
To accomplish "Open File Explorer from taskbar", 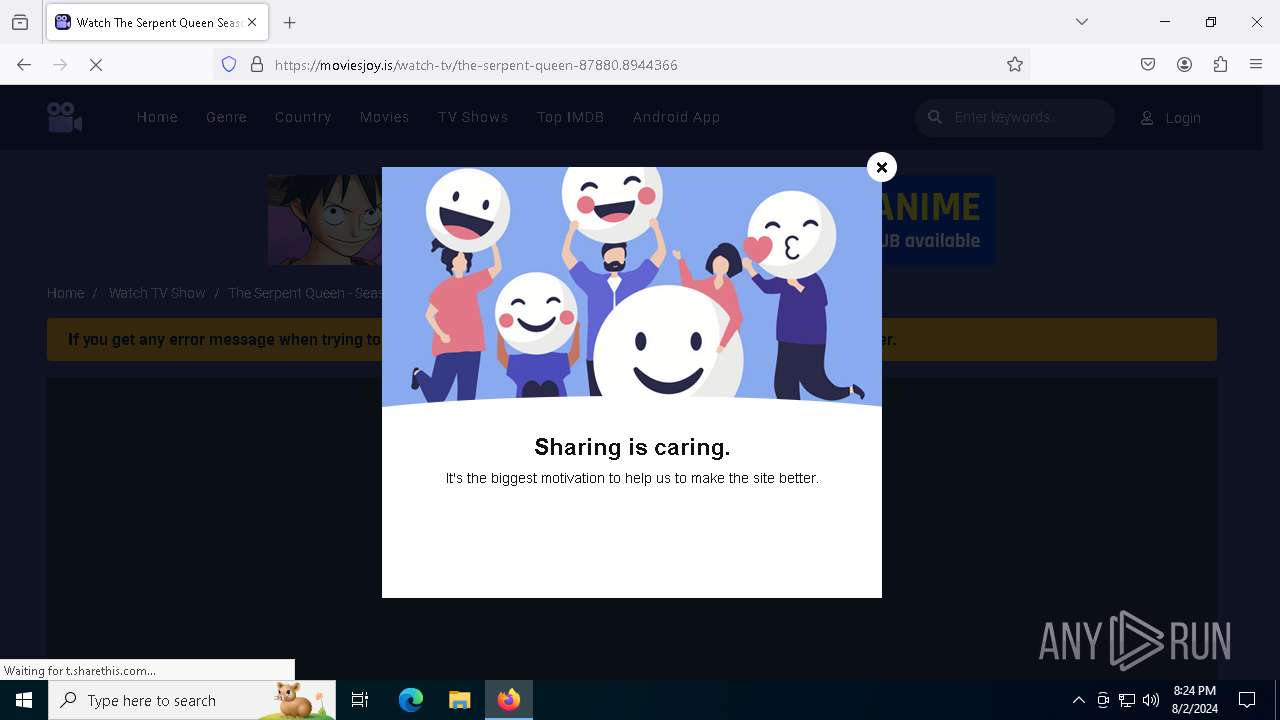I will click(x=459, y=700).
